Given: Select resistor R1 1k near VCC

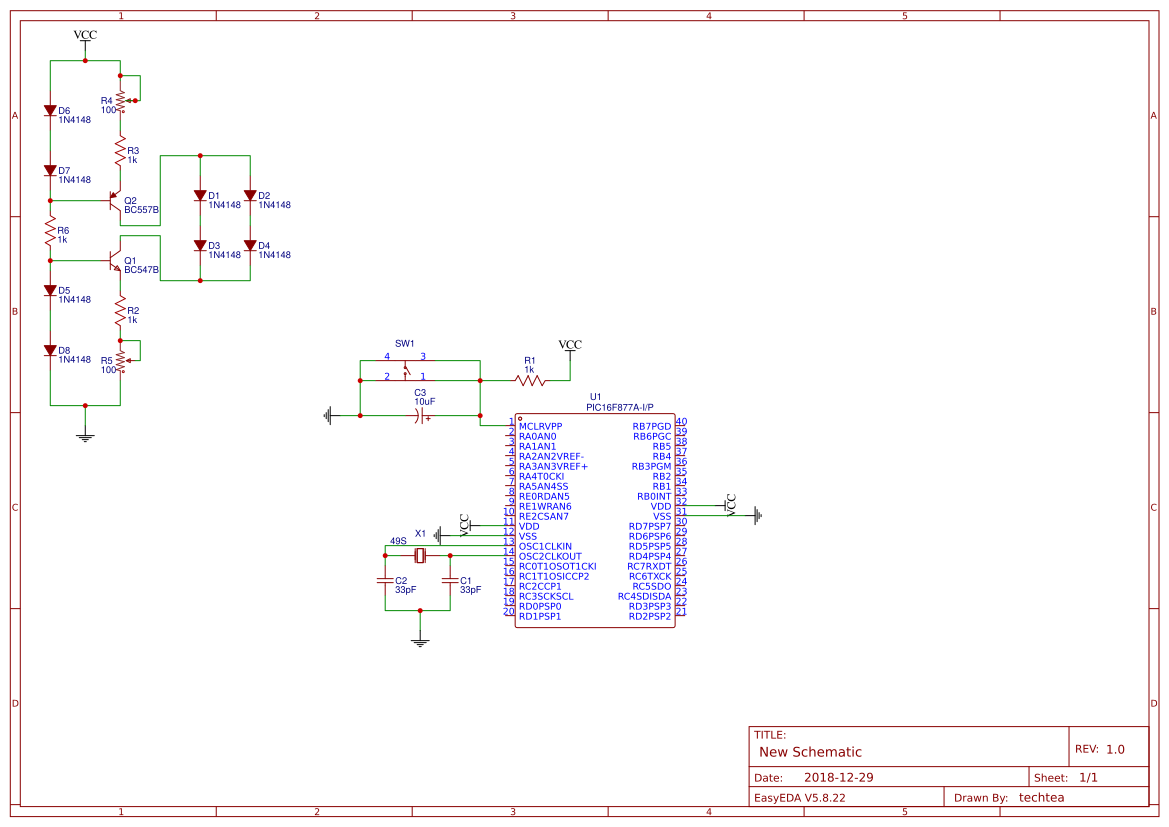Looking at the screenshot, I should click(x=530, y=381).
